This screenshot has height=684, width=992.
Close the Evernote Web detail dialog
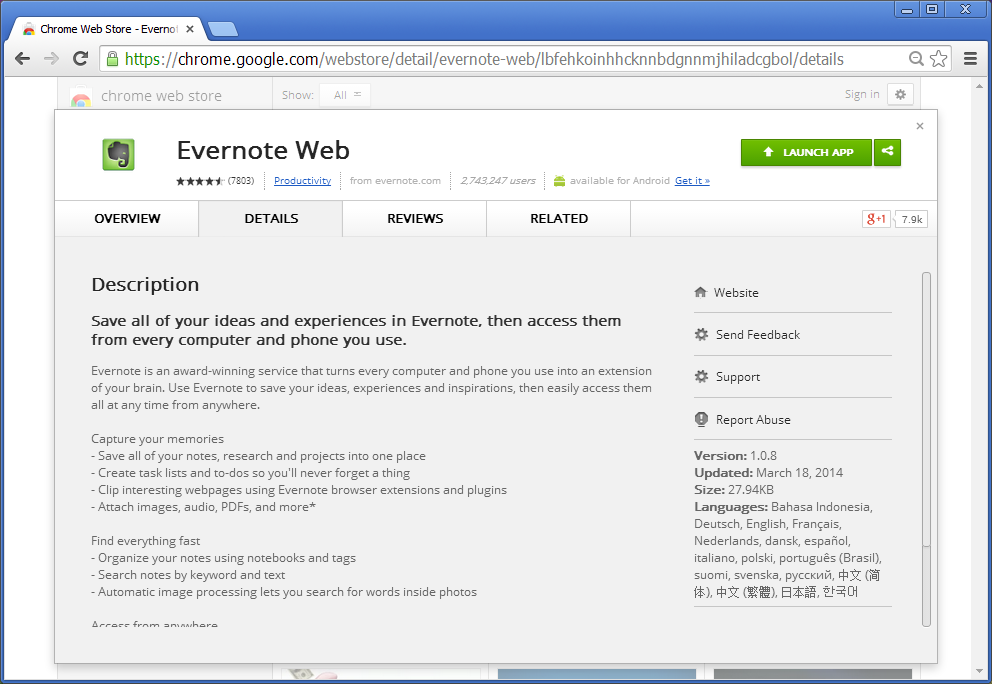920,126
